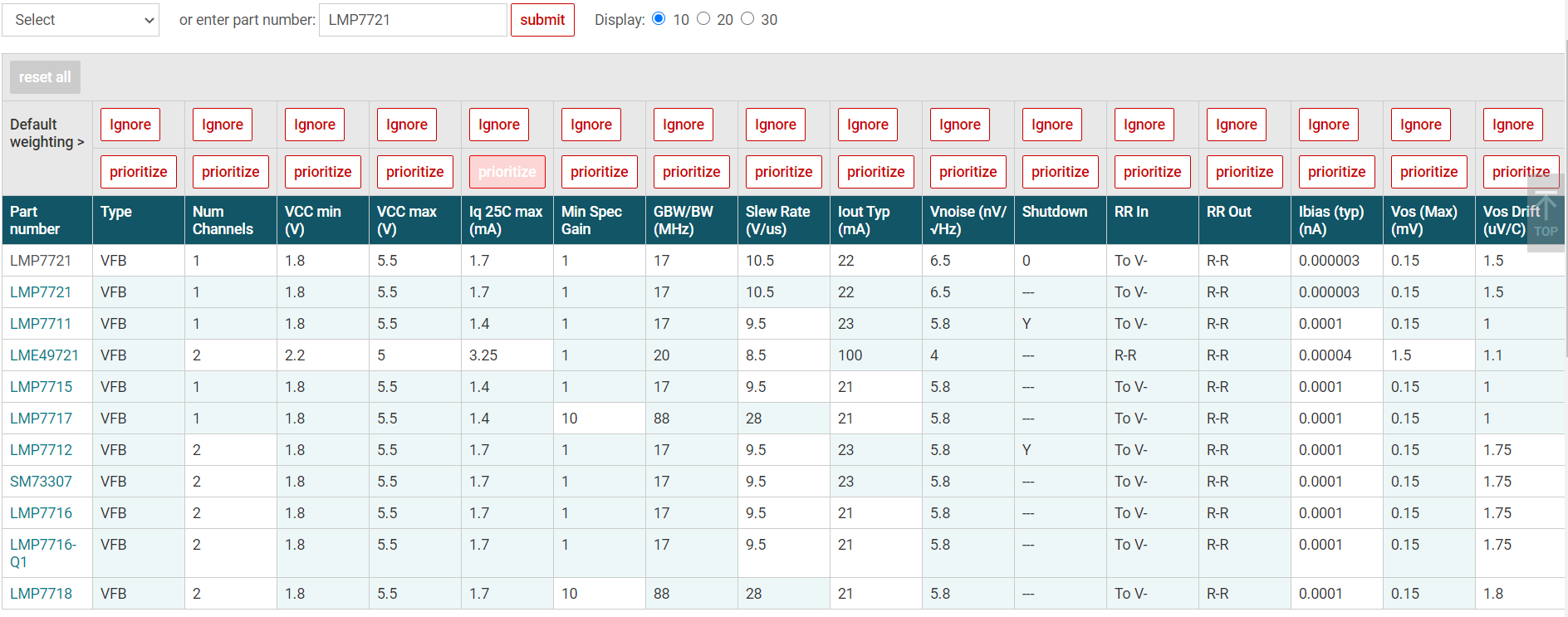The width and height of the screenshot is (1568, 617).
Task: Ignore the Shutdown column
Action: tap(1052, 125)
